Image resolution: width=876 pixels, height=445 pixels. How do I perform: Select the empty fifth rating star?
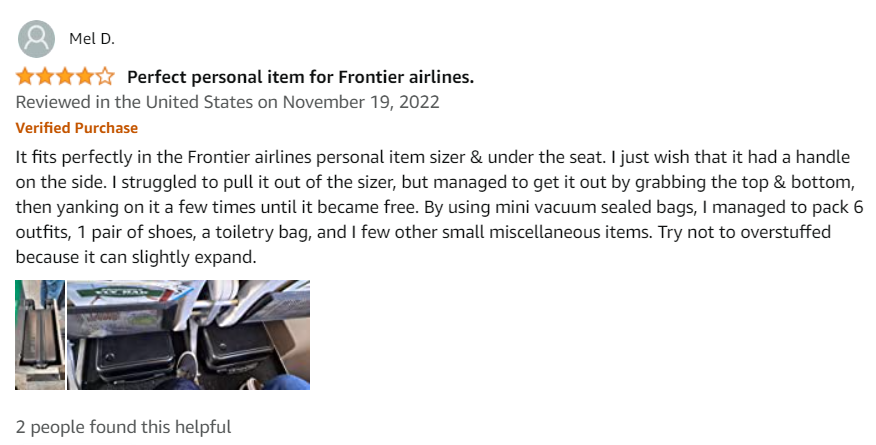point(106,76)
